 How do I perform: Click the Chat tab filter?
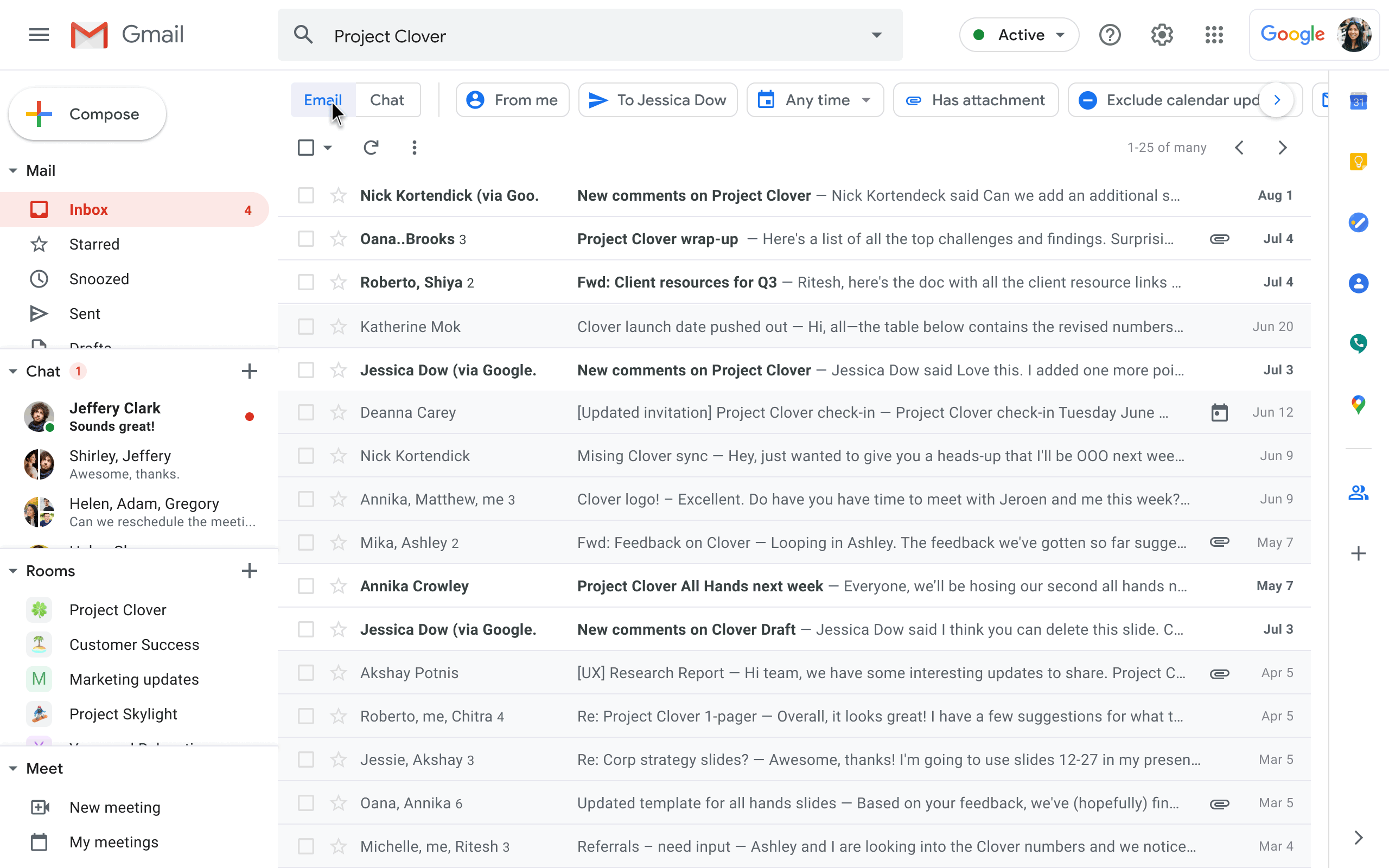386,99
